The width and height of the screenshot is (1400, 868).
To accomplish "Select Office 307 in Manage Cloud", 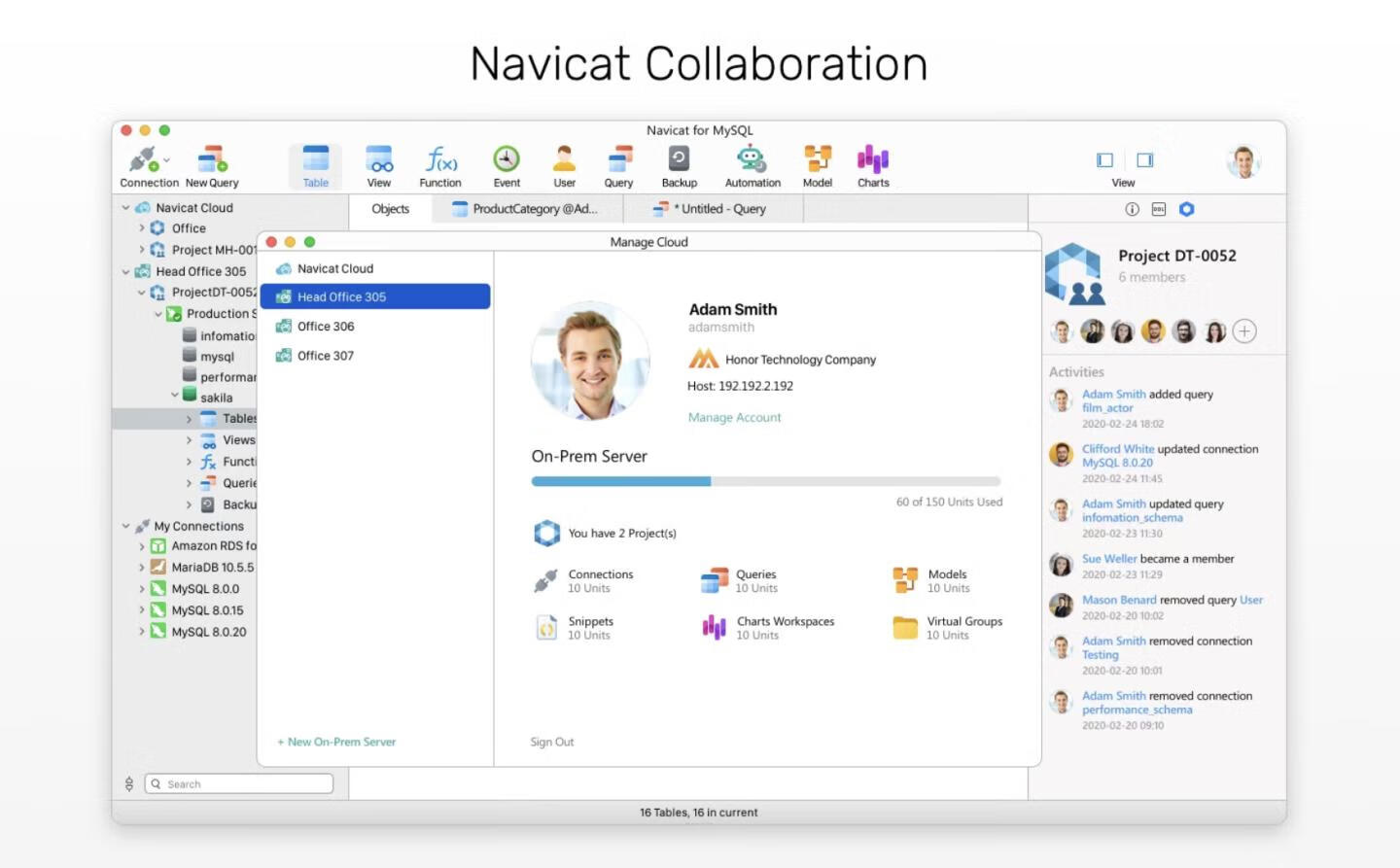I will pos(375,356).
